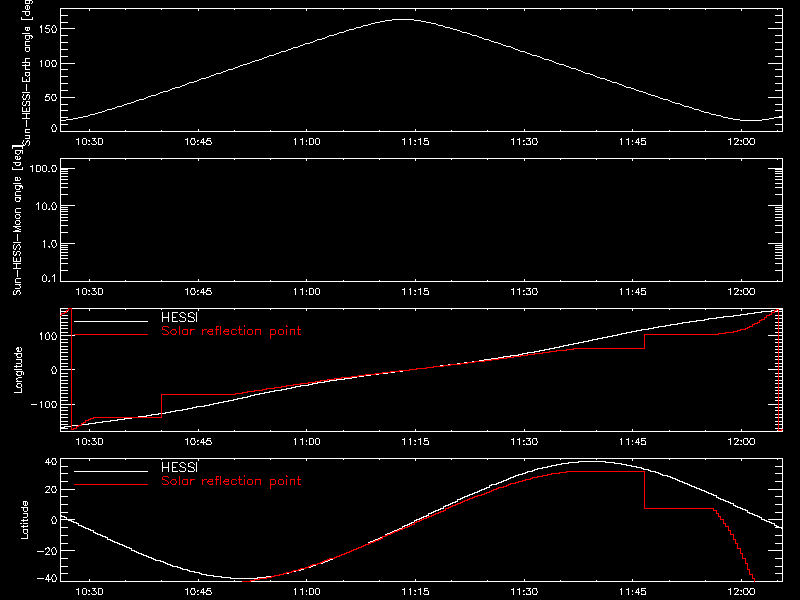The image size is (800, 600).
Task: Click the 50 tick label on Earth angle axis
Action: (x=52, y=97)
